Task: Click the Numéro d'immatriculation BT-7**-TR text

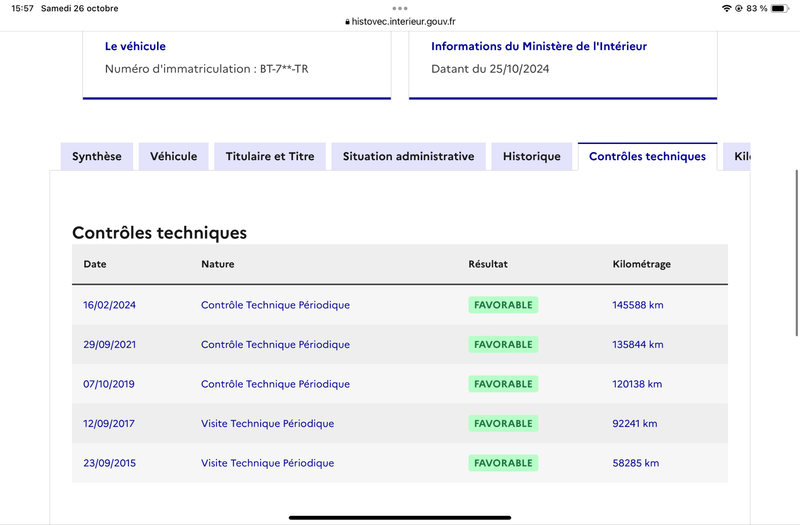Action: click(207, 69)
